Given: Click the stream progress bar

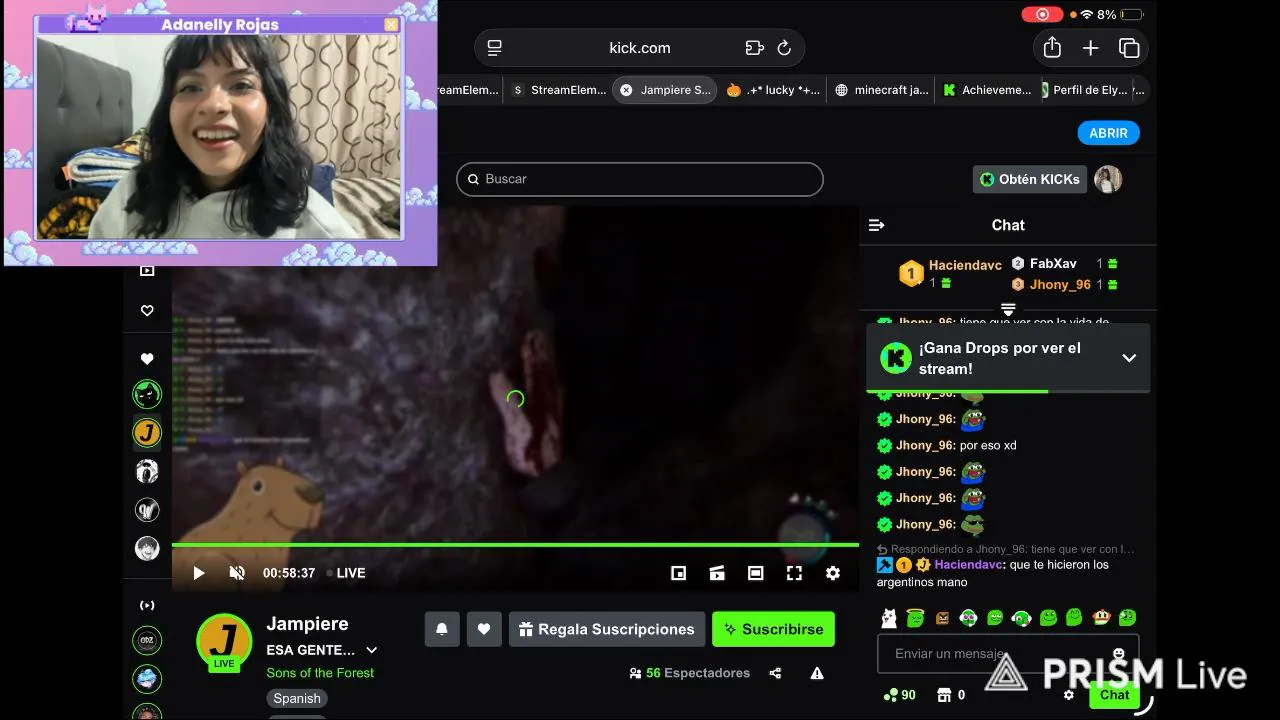Looking at the screenshot, I should (515, 545).
